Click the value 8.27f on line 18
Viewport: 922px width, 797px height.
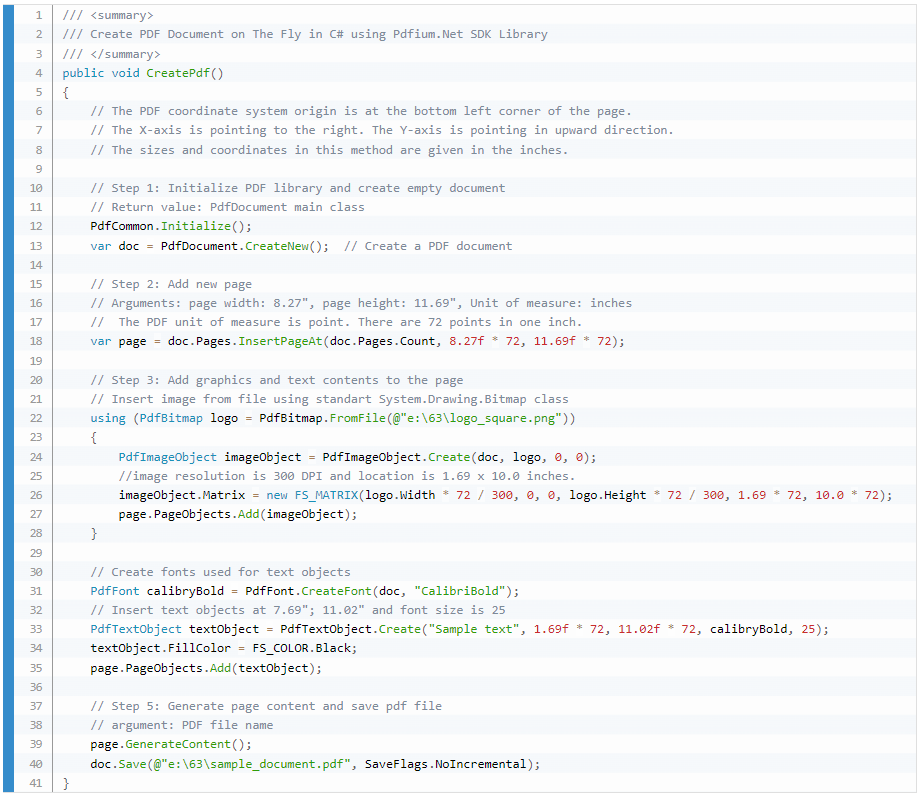click(x=466, y=341)
